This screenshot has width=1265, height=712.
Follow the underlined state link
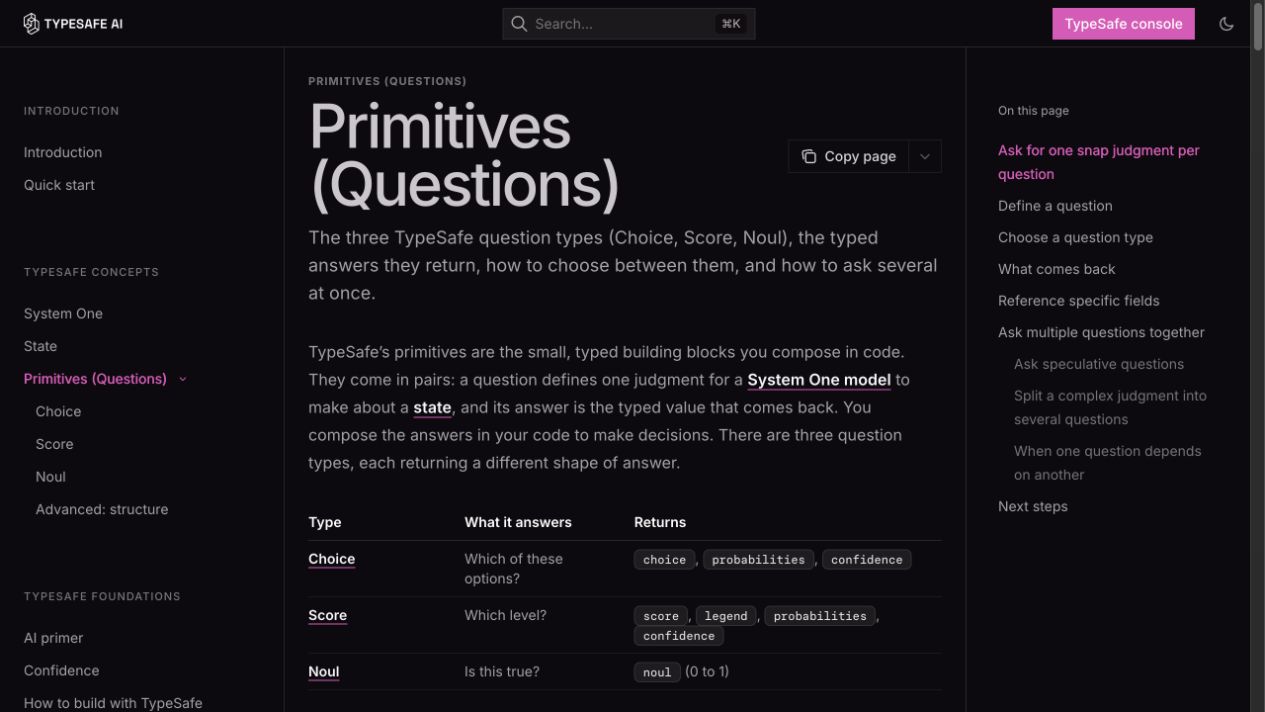[432, 408]
